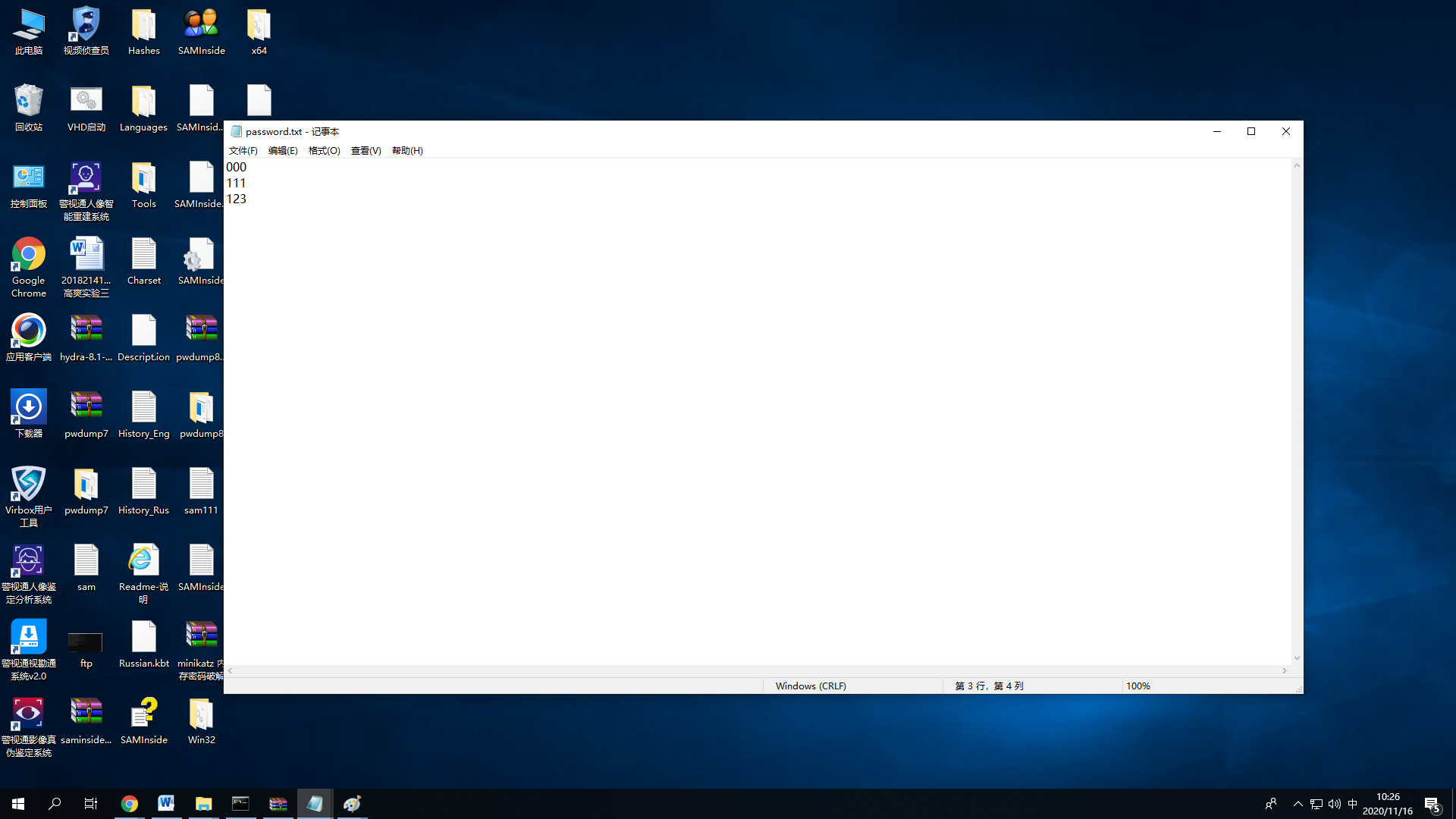Open the 格式(O) menu
This screenshot has height=819, width=1456.
[x=324, y=151]
